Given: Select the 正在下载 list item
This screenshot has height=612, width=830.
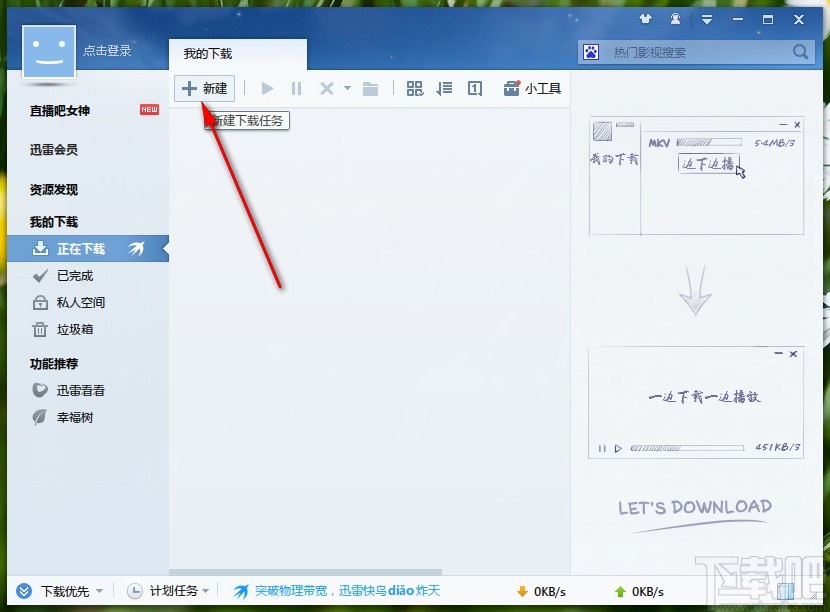Looking at the screenshot, I should click(88, 249).
